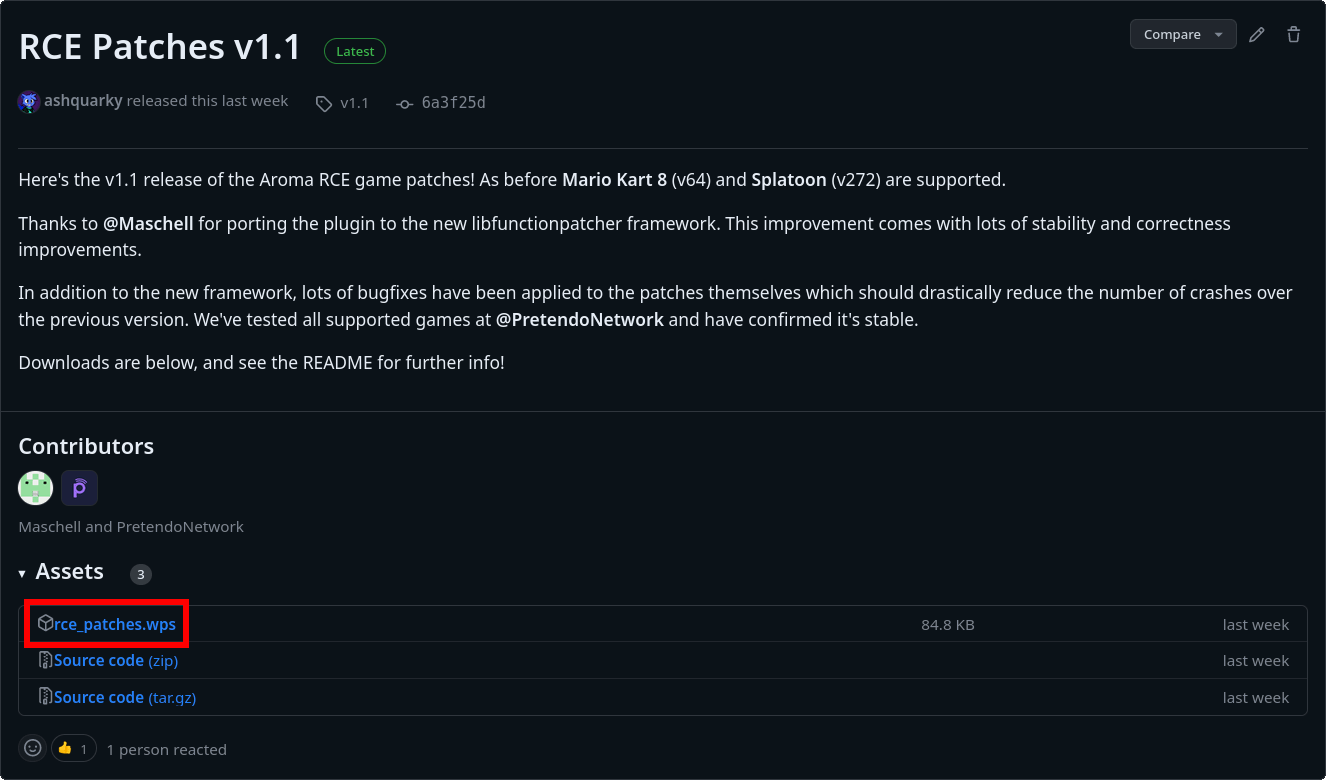This screenshot has width=1326, height=780.
Task: Toggle the thumbs up reaction
Action: click(x=74, y=748)
